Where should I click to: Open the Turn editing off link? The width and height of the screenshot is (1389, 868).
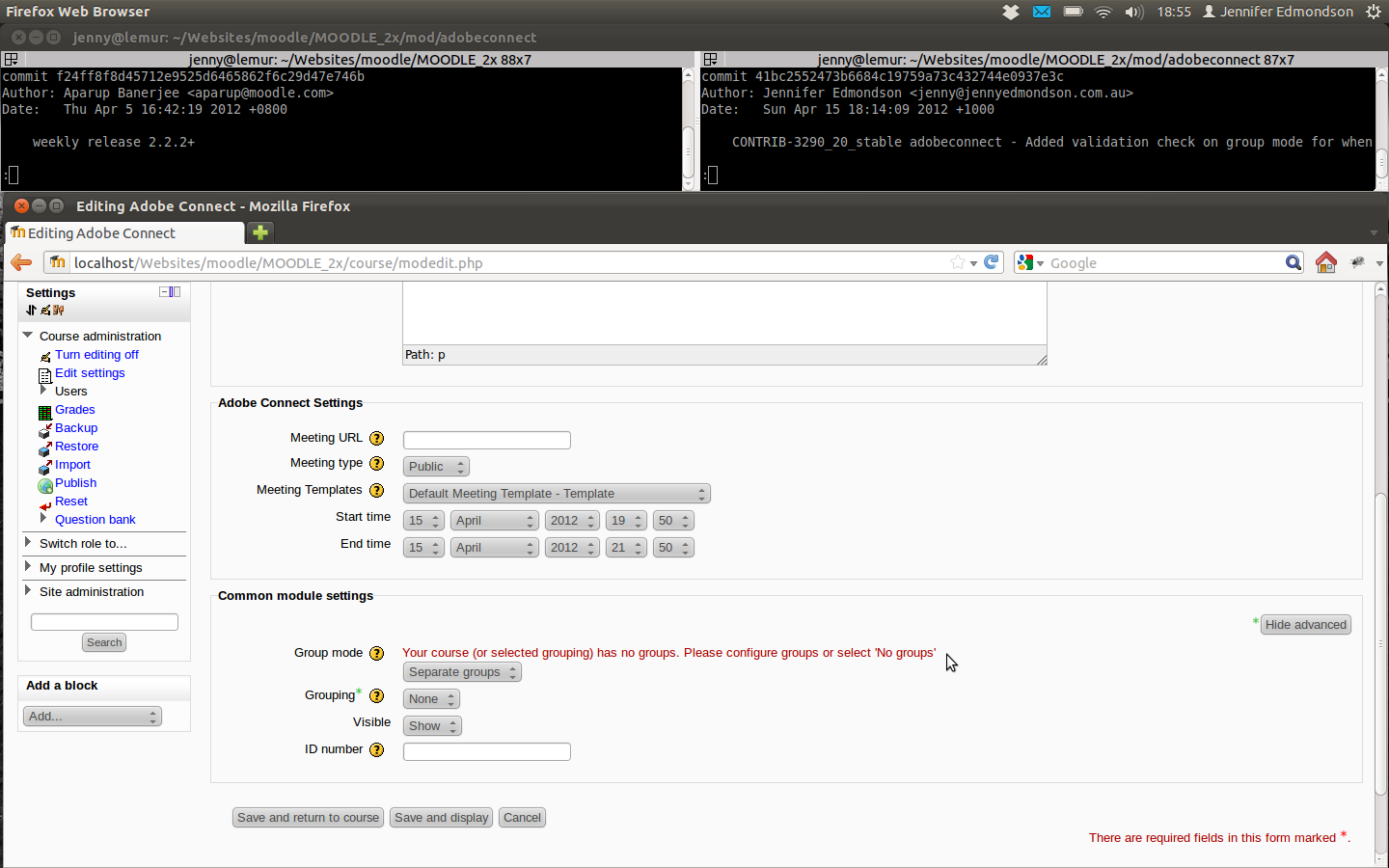point(96,355)
